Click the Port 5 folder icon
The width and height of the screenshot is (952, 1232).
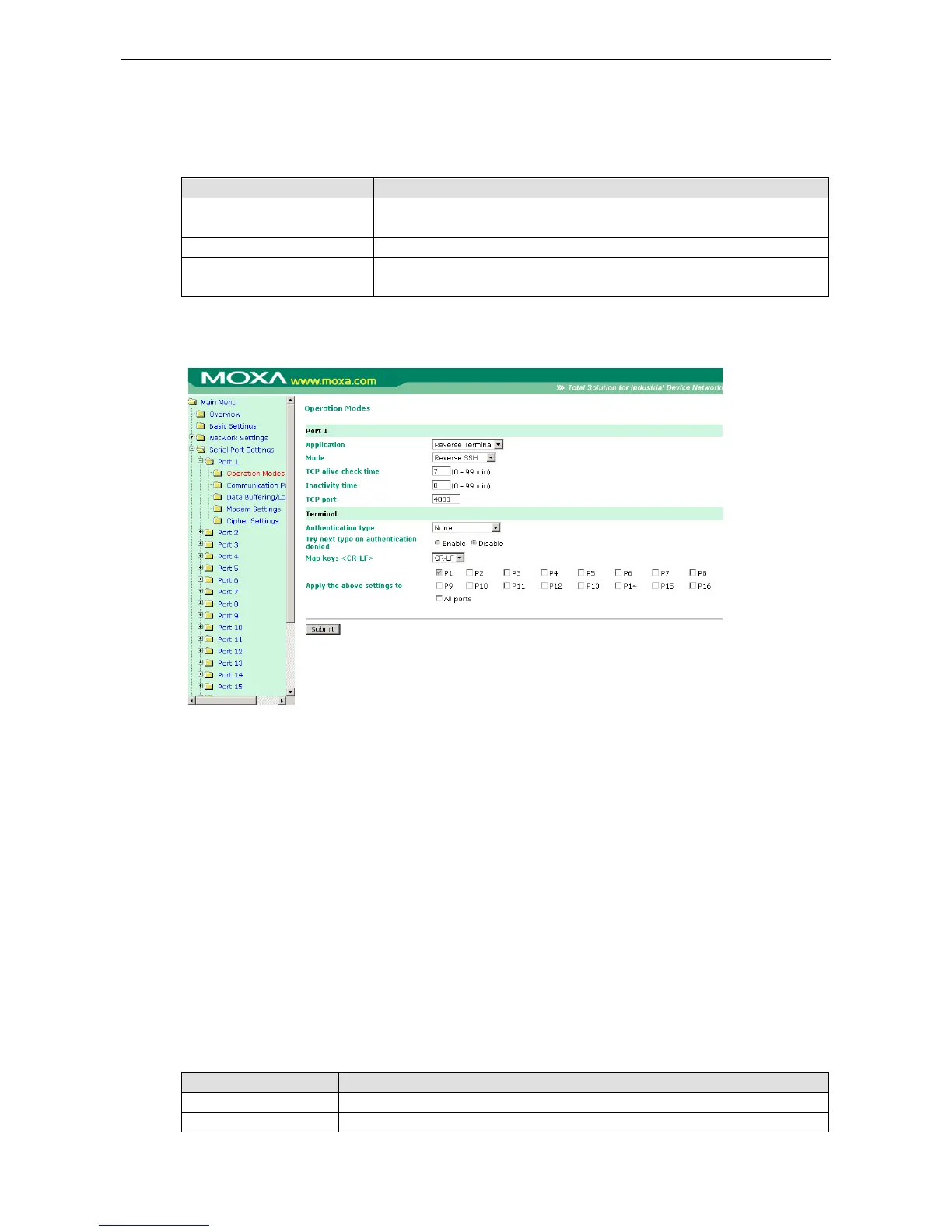point(209,568)
